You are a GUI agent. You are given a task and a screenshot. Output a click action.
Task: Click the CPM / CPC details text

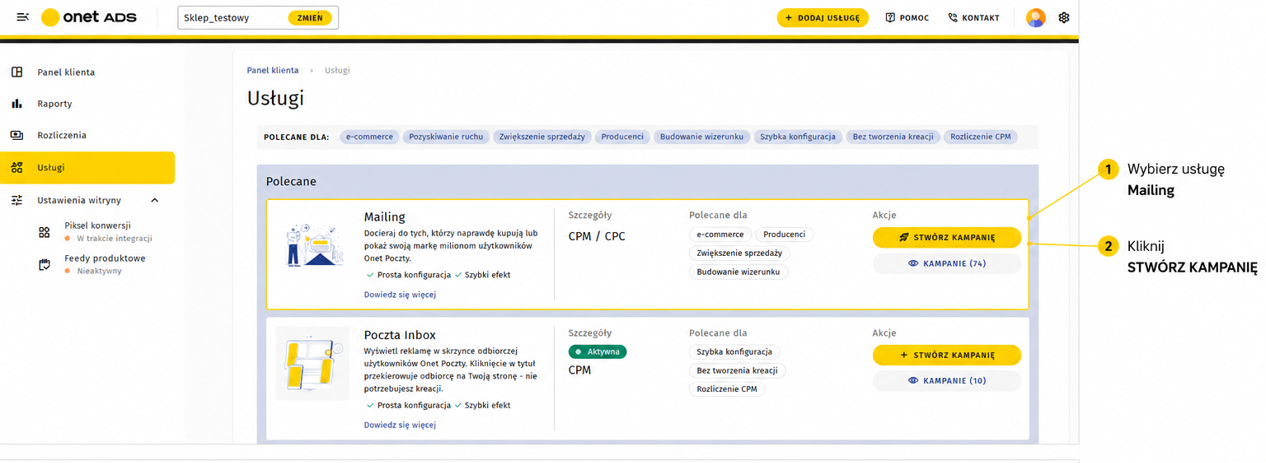(x=597, y=236)
